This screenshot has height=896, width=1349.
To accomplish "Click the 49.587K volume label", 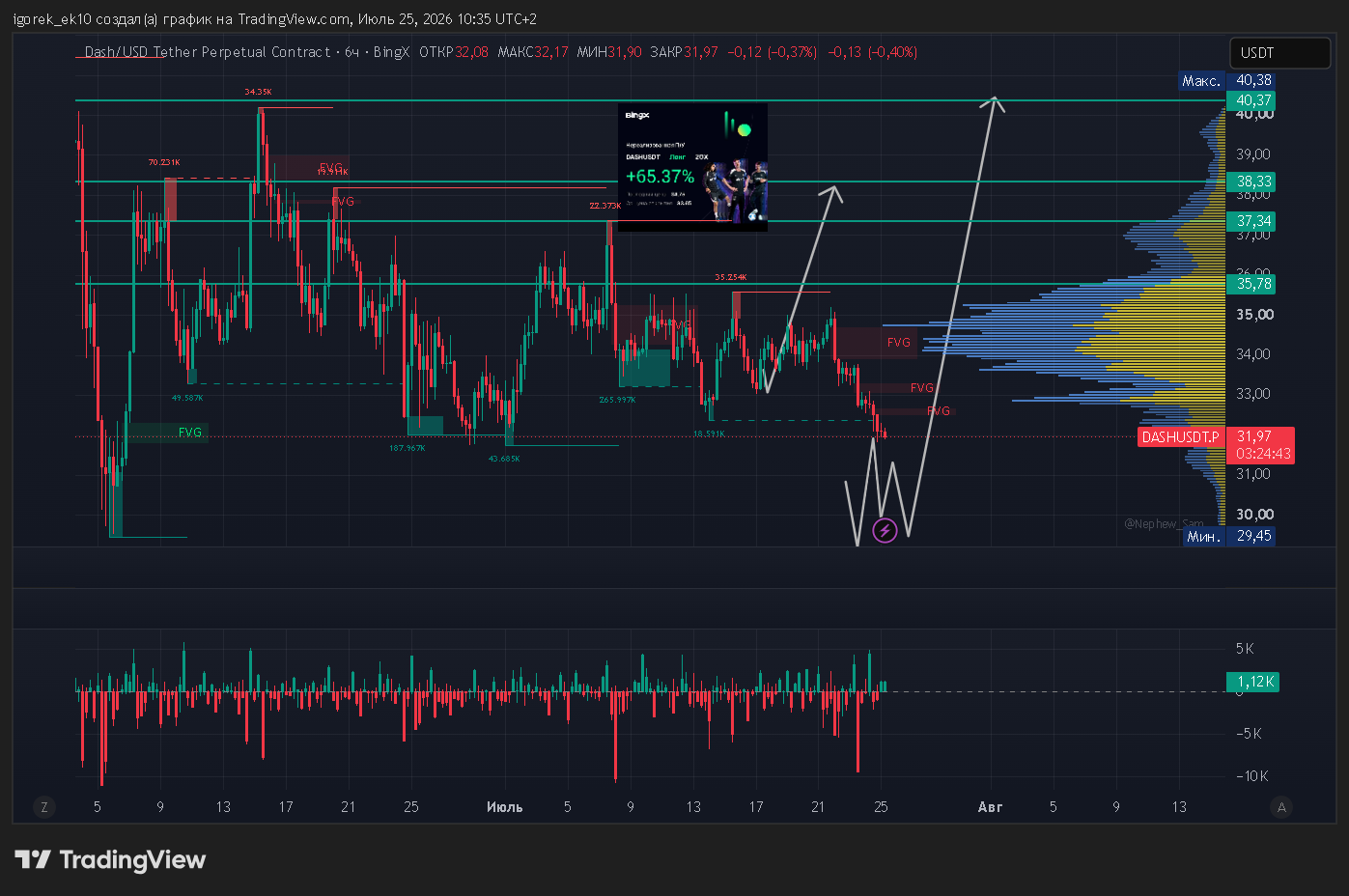I will tap(187, 398).
